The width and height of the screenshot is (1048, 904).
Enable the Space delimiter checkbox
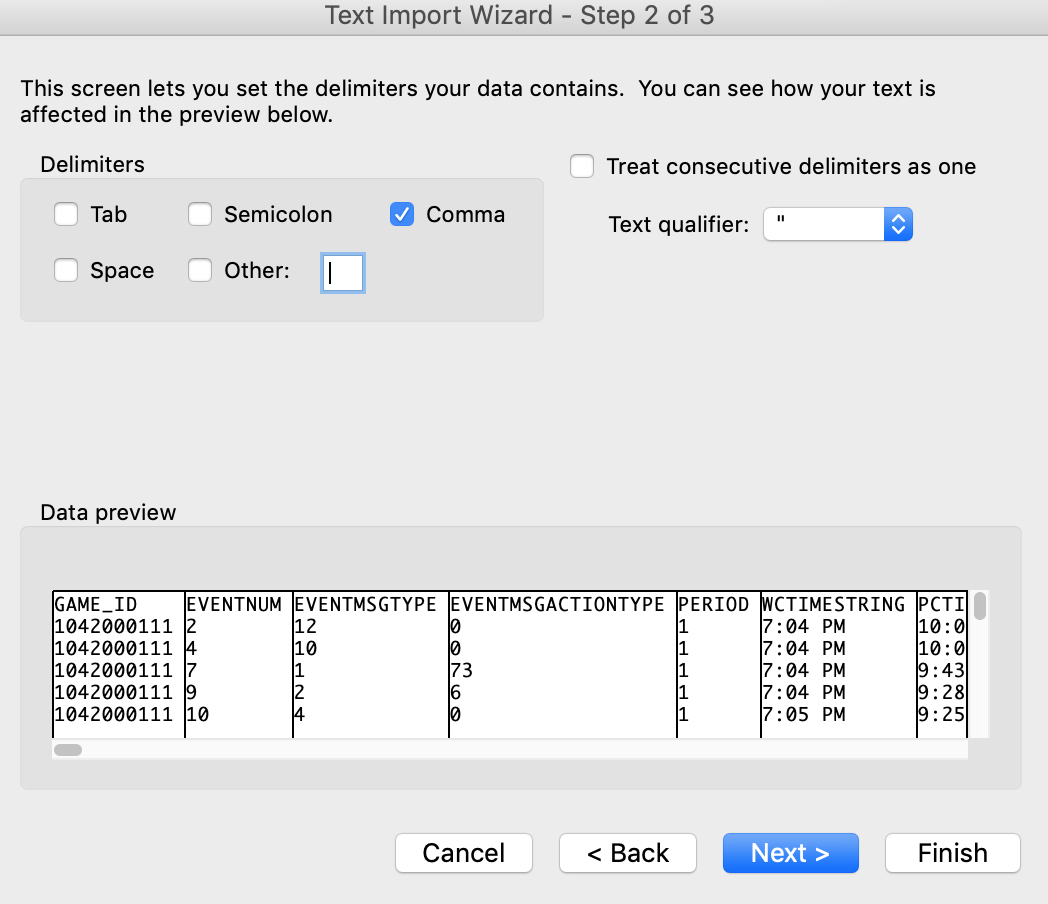(x=66, y=271)
